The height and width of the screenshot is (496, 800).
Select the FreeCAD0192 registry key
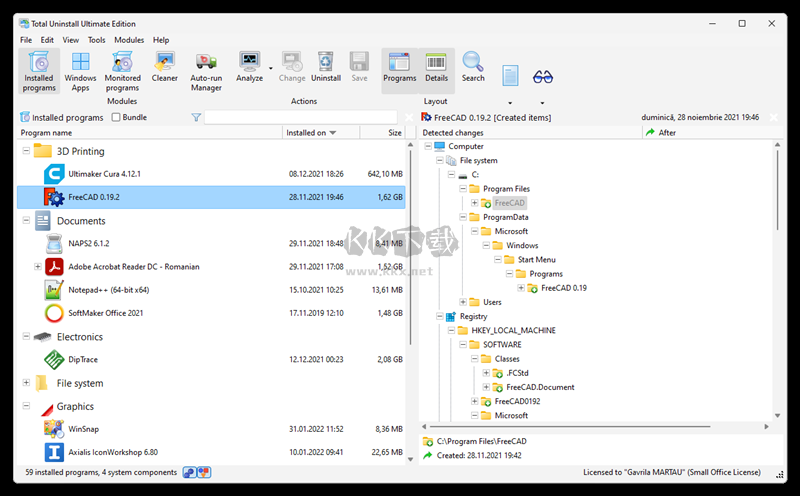click(517, 402)
